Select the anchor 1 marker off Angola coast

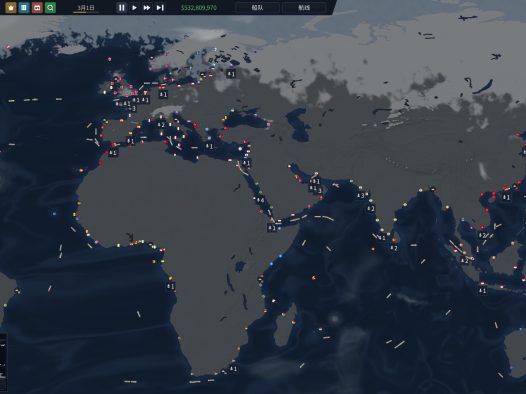tap(171, 286)
